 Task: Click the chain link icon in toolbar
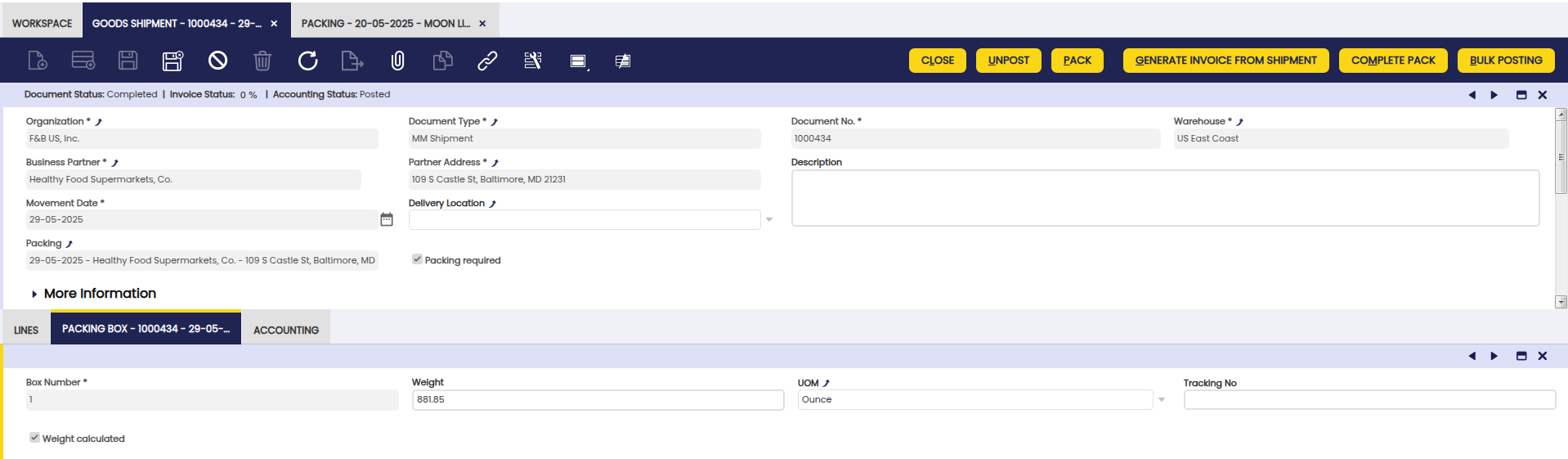(x=487, y=61)
